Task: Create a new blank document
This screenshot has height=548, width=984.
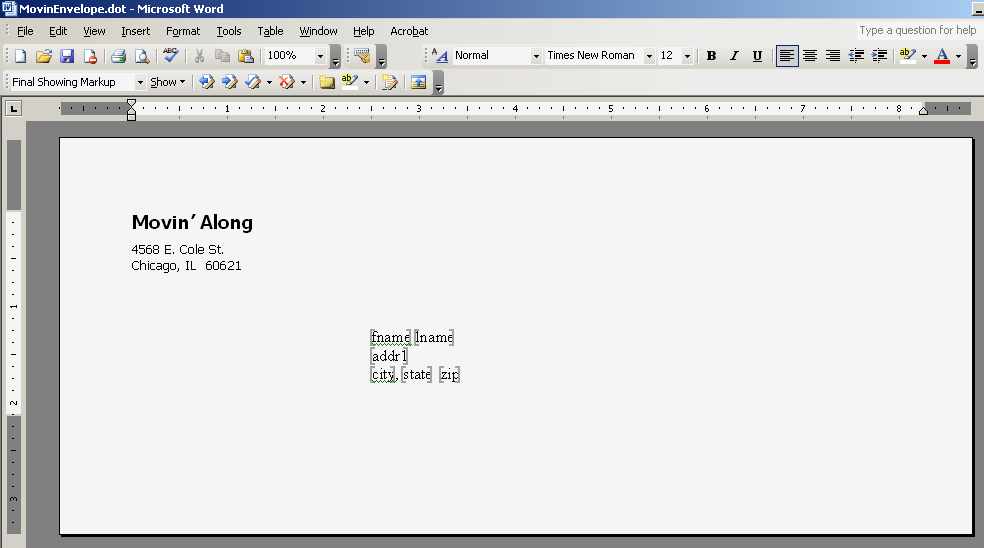Action: point(21,56)
